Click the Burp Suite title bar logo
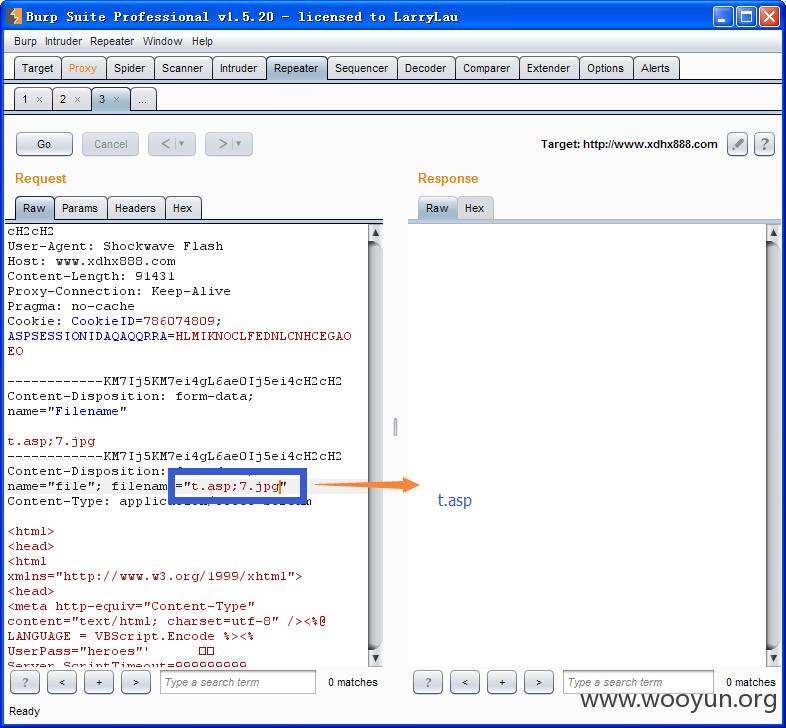 pyautogui.click(x=15, y=16)
